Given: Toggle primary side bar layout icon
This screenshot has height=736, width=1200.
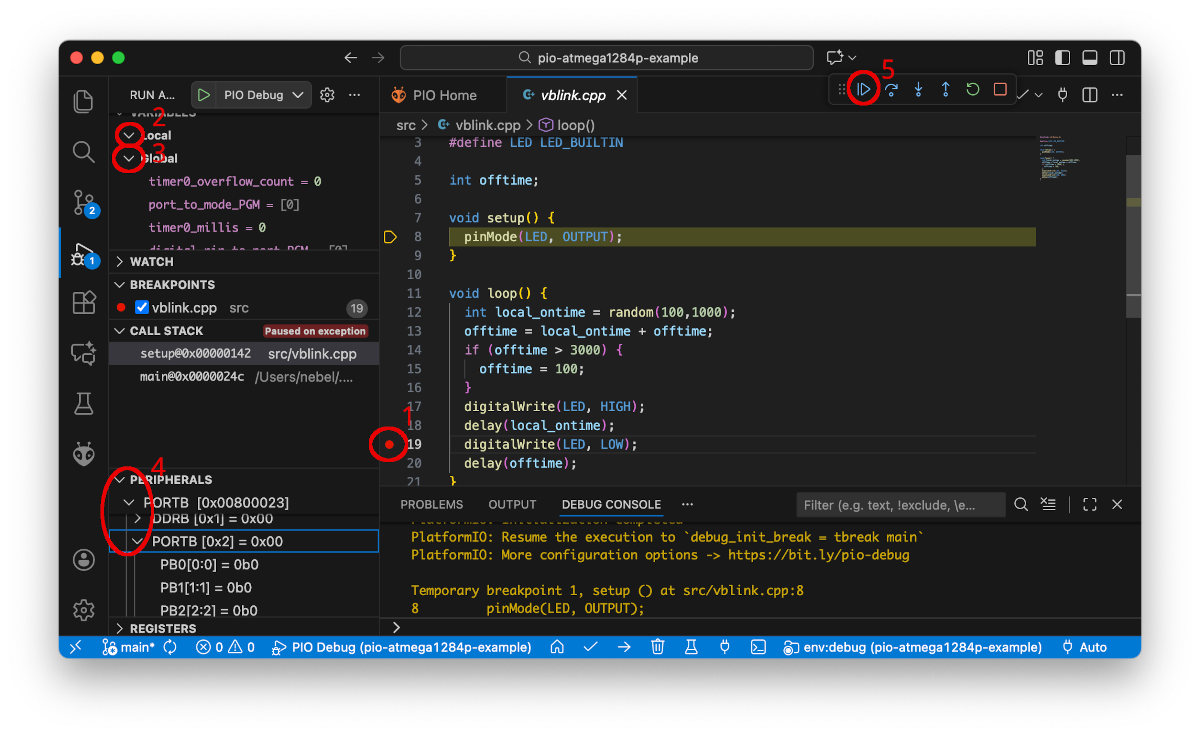Looking at the screenshot, I should pos(1063,58).
